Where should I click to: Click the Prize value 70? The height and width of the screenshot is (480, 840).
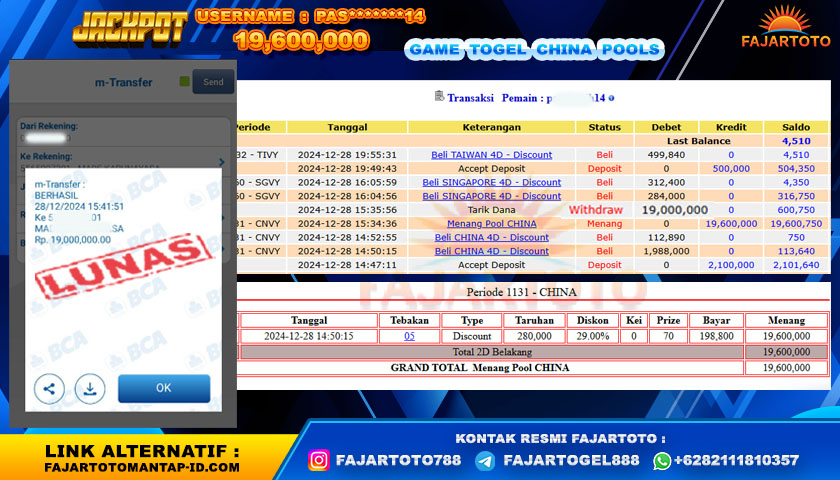(x=668, y=336)
